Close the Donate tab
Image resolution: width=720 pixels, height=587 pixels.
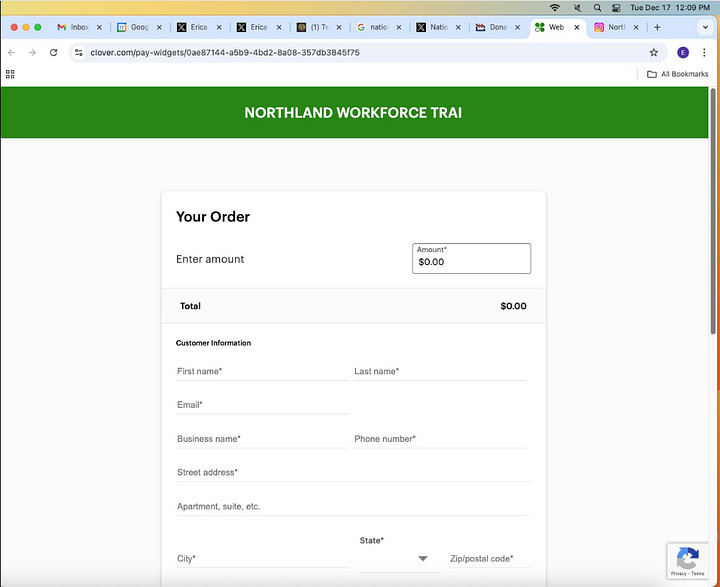pos(518,28)
